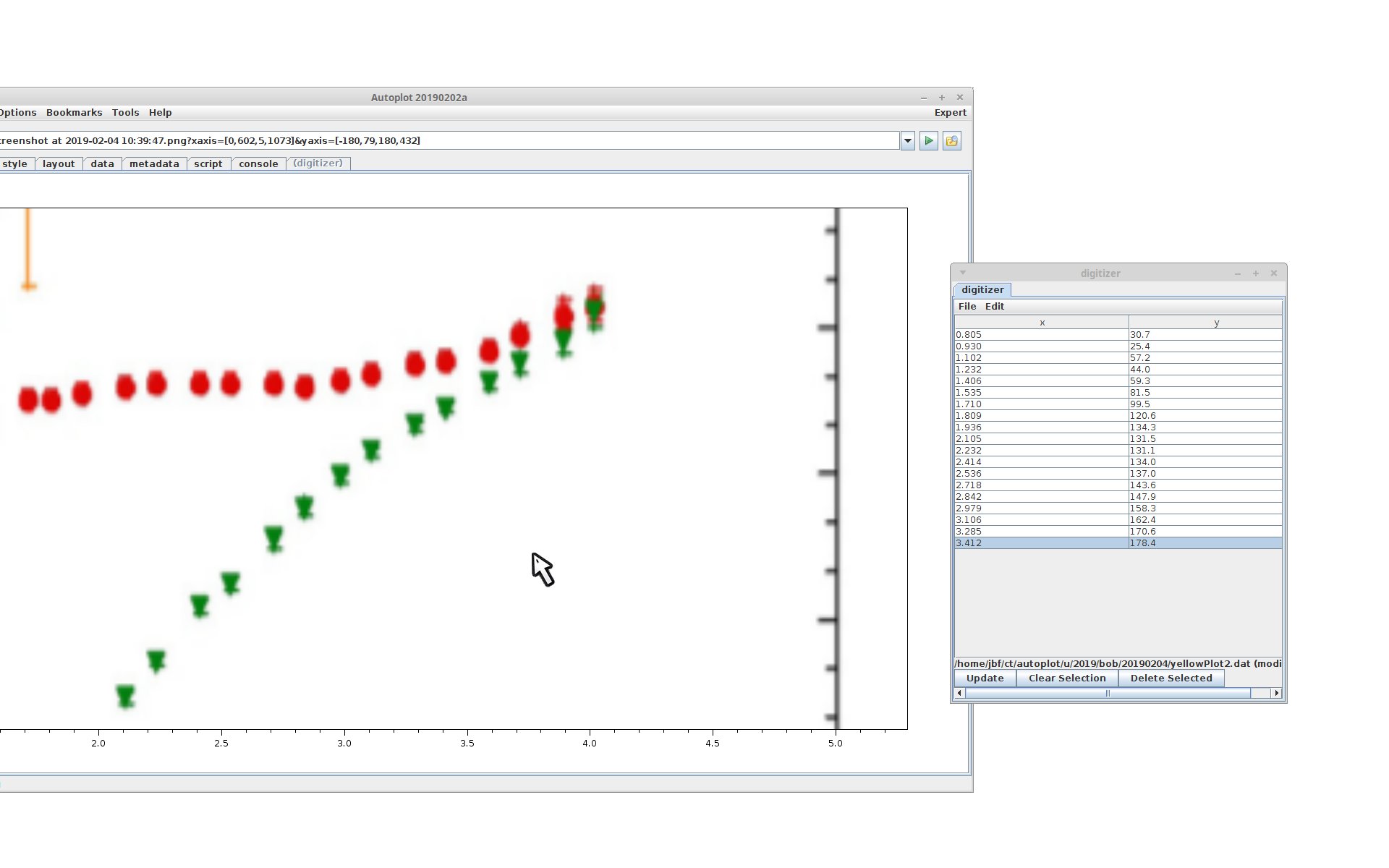Select the row with x 1.535

(x=1118, y=393)
